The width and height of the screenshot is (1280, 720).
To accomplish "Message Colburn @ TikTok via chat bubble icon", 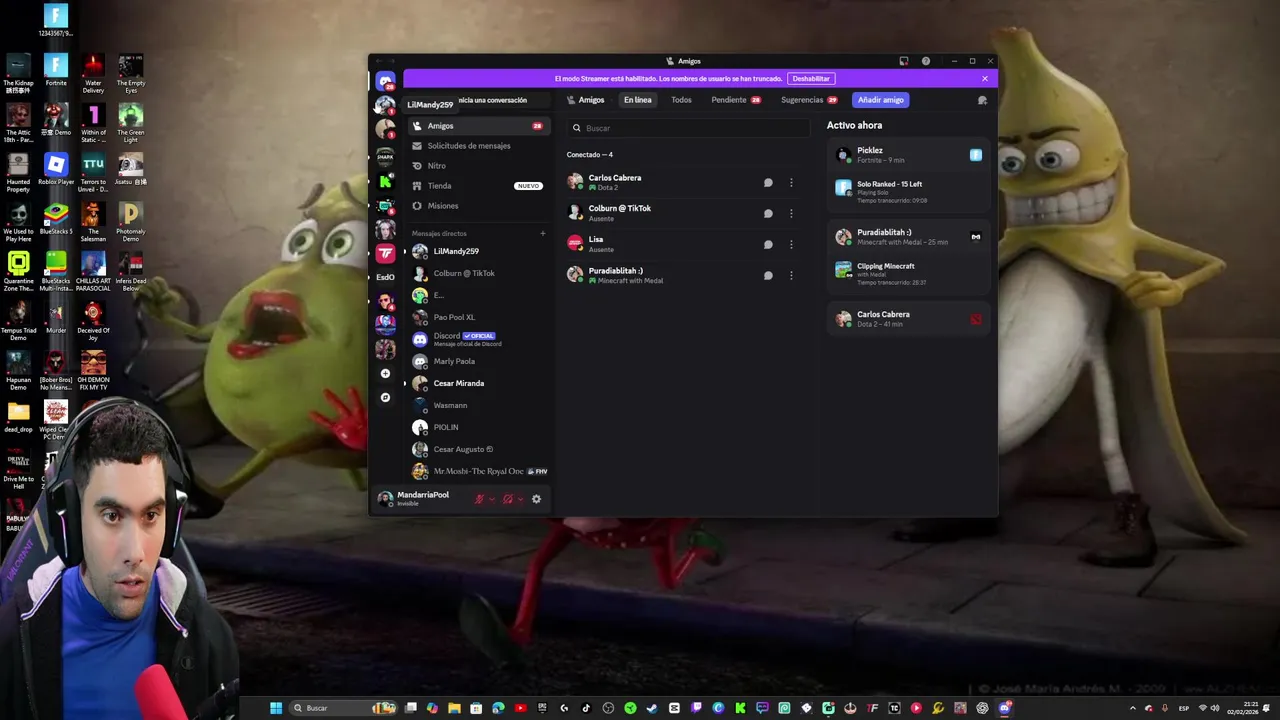I will tap(768, 213).
